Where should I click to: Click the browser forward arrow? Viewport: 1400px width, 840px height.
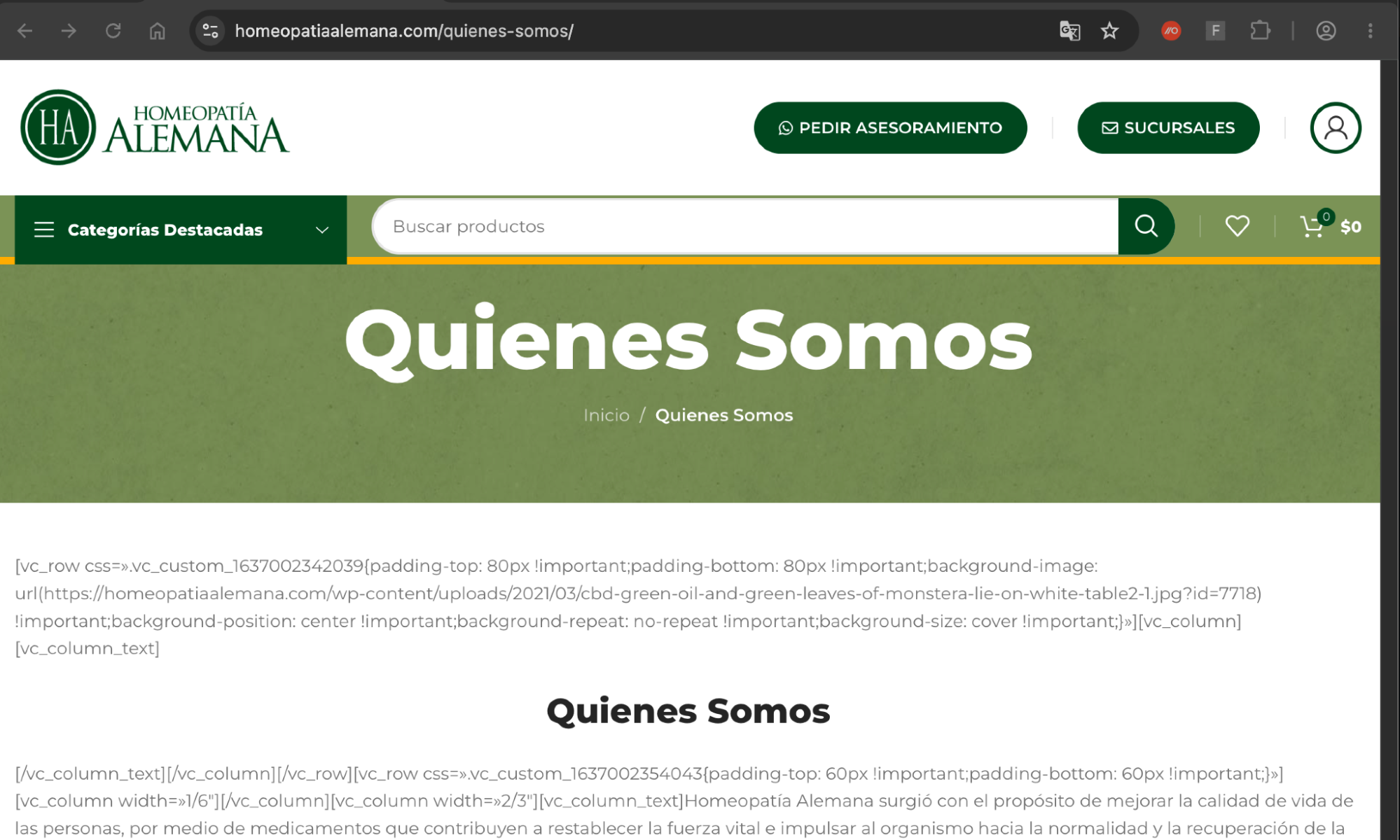pyautogui.click(x=69, y=31)
